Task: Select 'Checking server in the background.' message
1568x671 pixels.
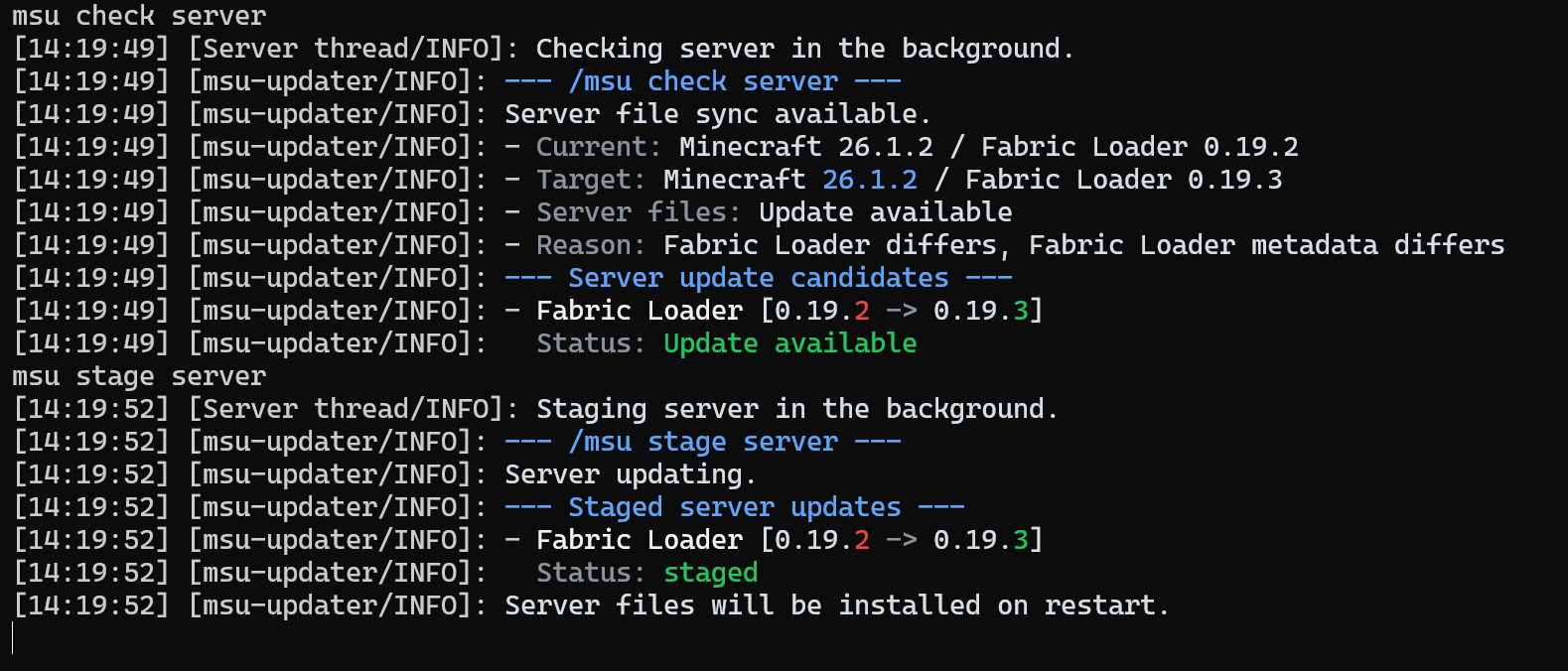Action: coord(805,49)
